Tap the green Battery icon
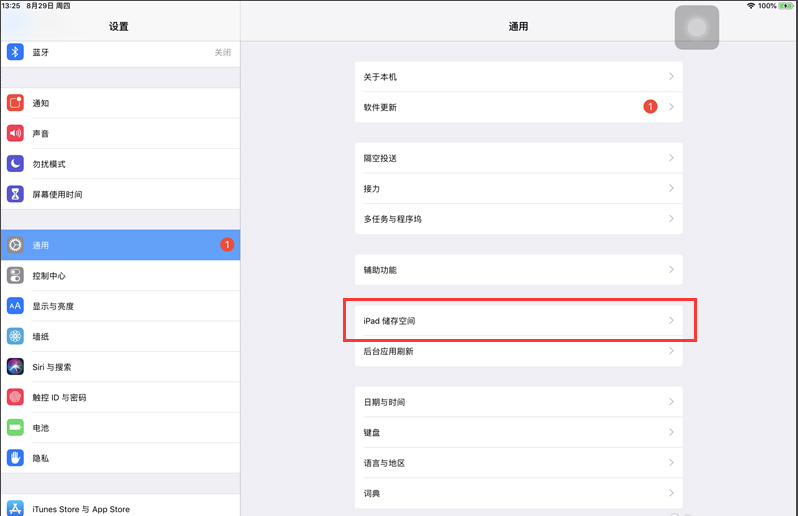 point(15,427)
